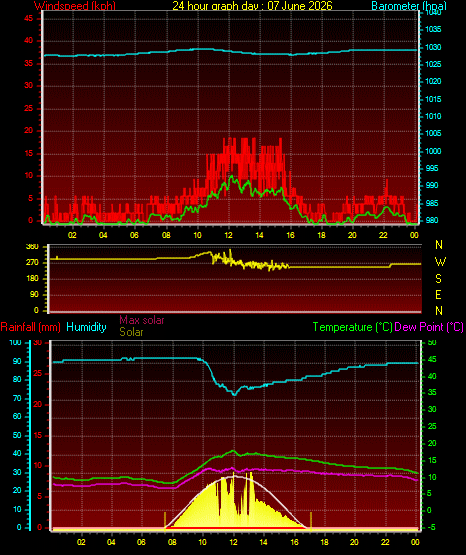466x555 pixels.
Task: Click '985' on the barometer axis
Action: click(x=432, y=203)
